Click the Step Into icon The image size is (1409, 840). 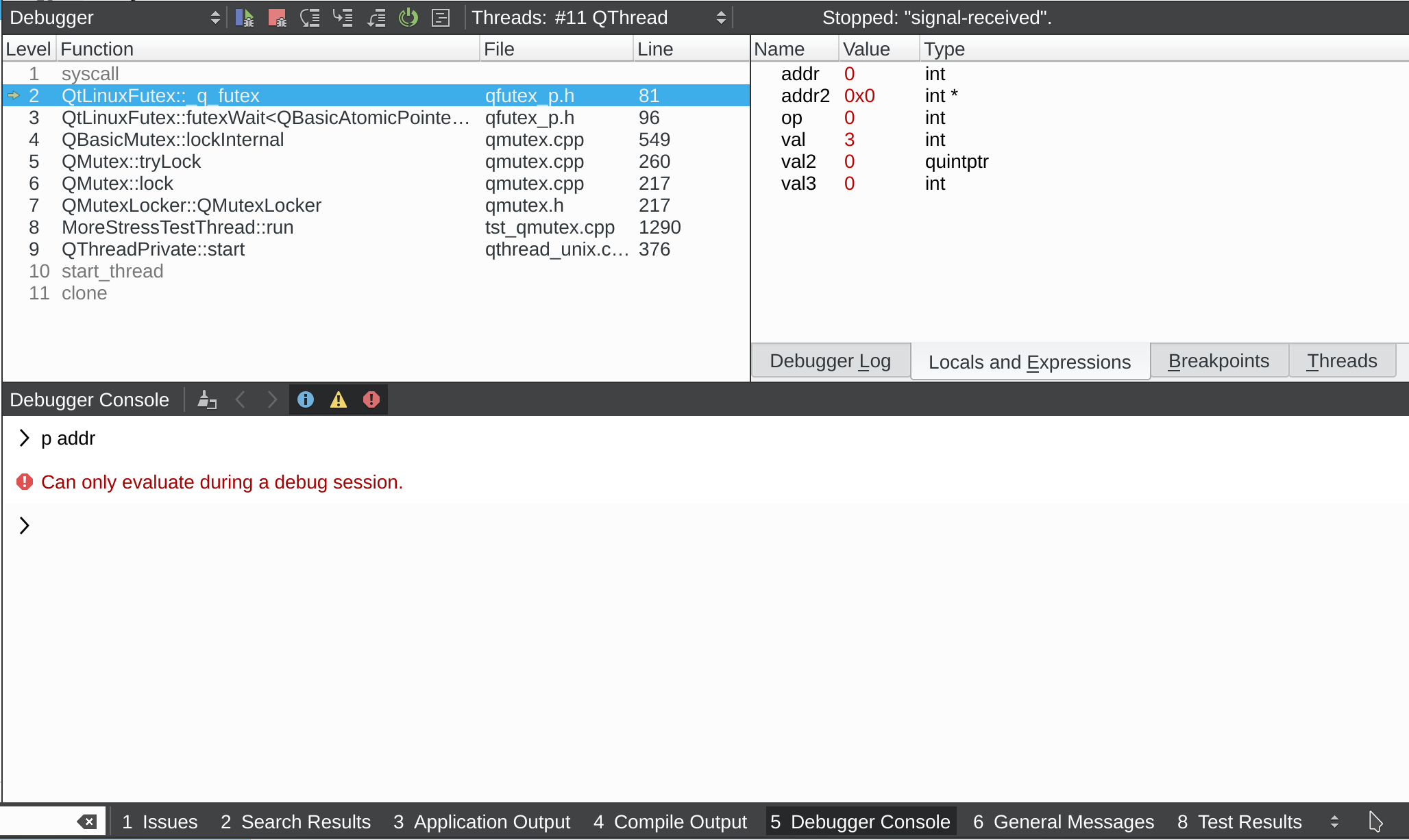point(343,18)
